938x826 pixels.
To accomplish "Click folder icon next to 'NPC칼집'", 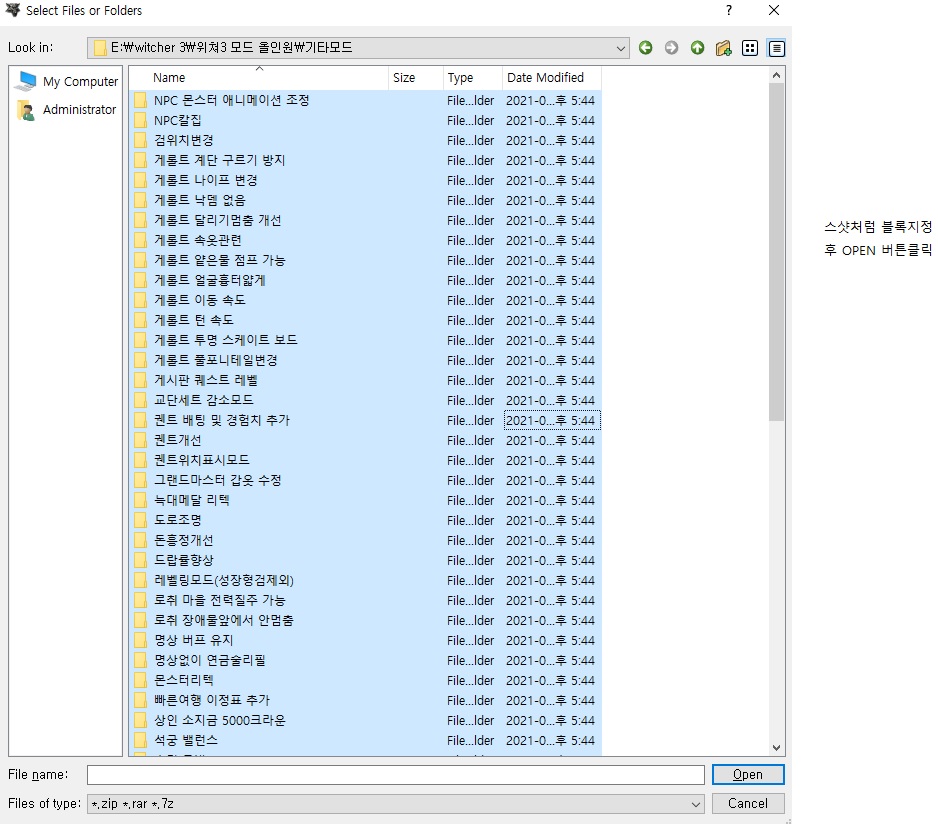I will pyautogui.click(x=141, y=120).
